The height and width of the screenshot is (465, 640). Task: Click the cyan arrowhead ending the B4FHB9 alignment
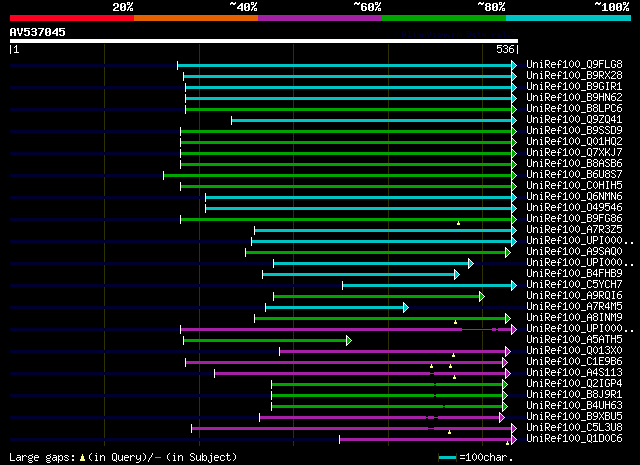[x=457, y=274]
